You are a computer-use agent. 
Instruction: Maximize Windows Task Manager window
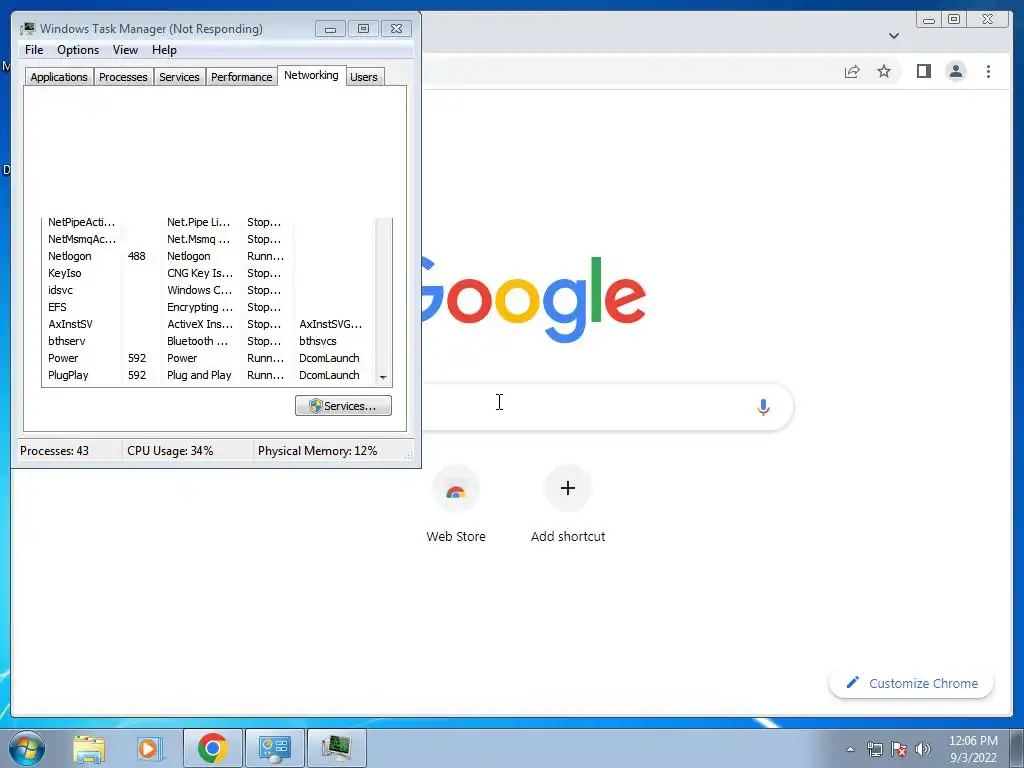click(x=364, y=29)
